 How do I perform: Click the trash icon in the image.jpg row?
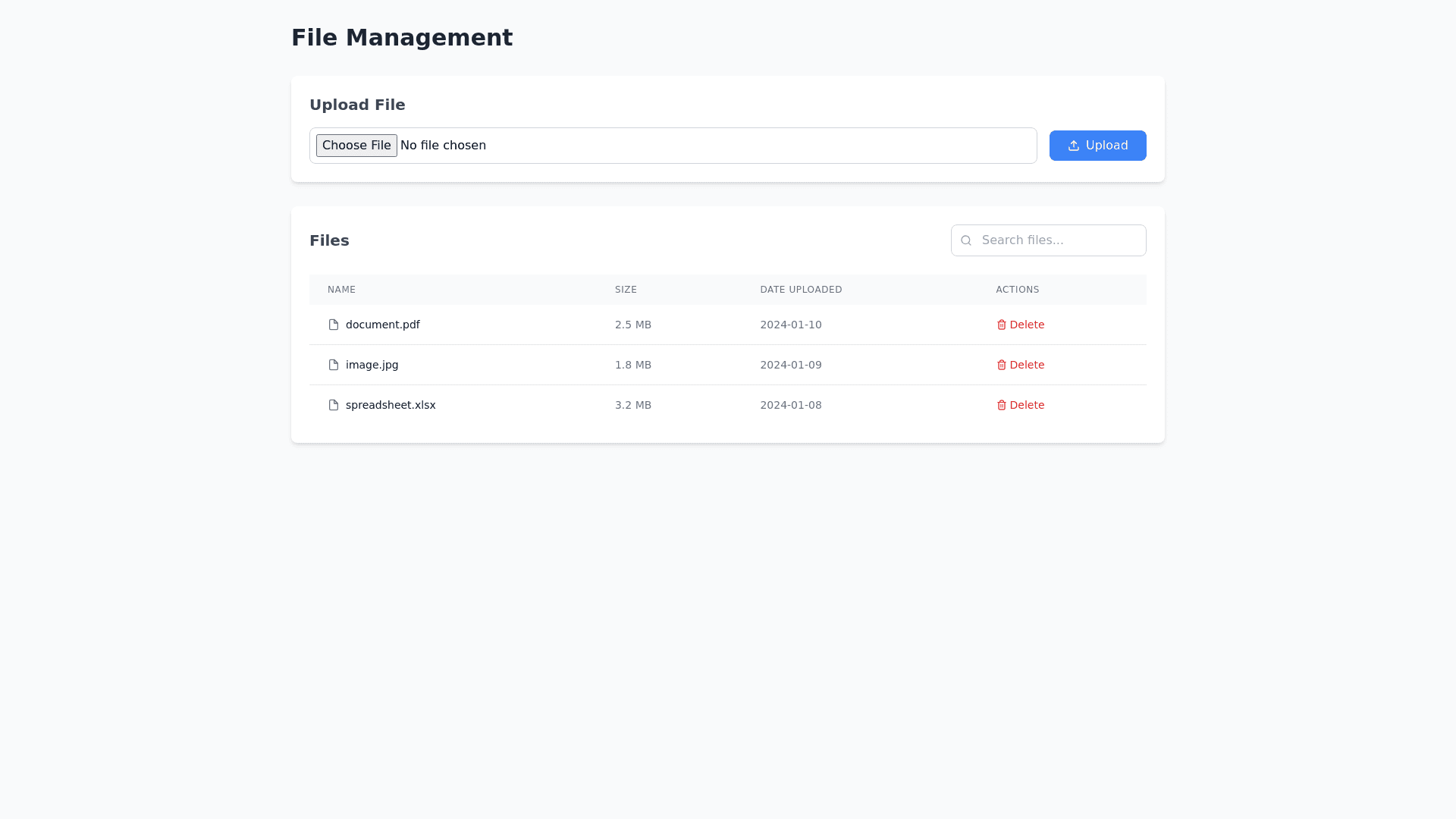[1002, 365]
